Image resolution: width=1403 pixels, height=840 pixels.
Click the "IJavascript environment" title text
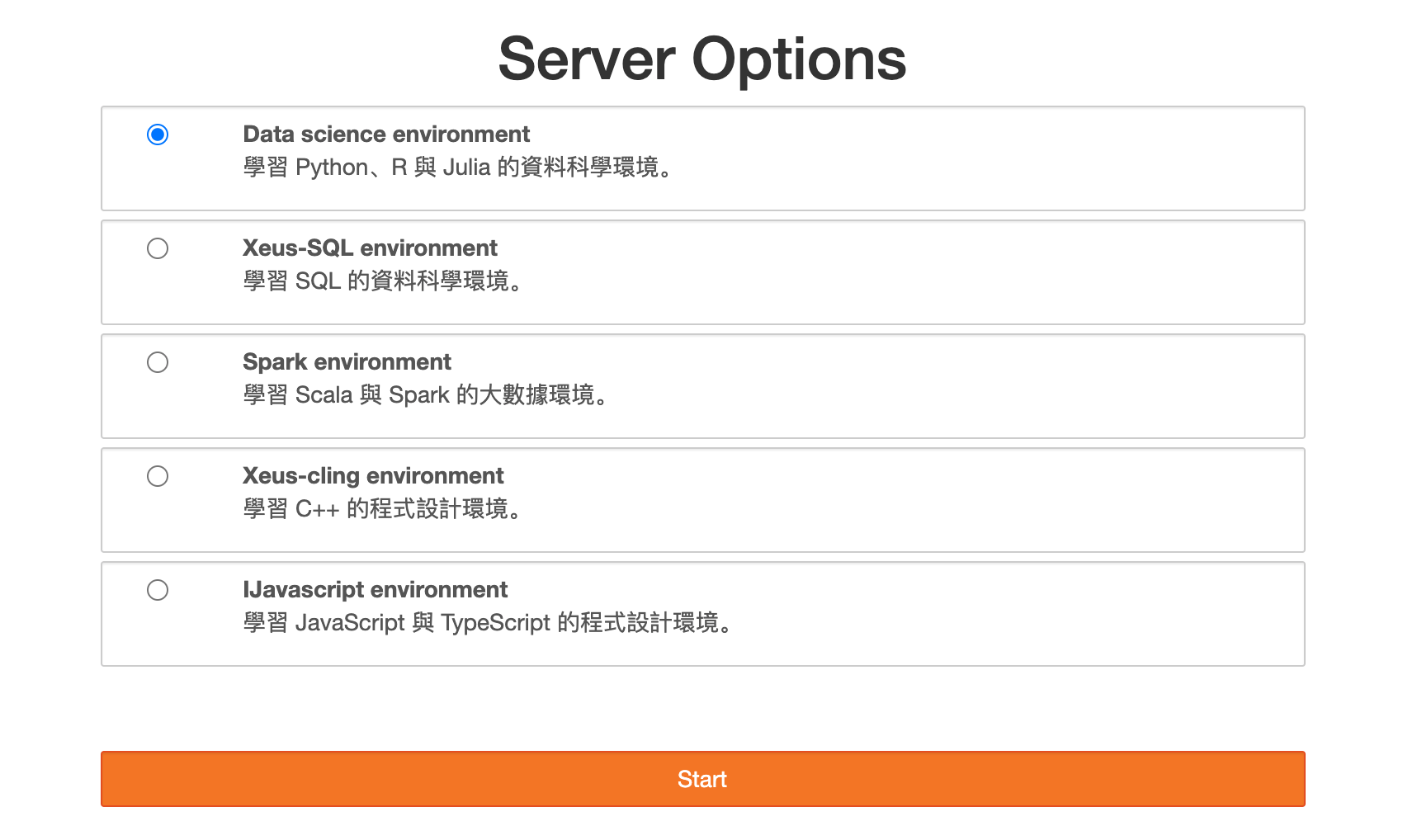click(375, 589)
